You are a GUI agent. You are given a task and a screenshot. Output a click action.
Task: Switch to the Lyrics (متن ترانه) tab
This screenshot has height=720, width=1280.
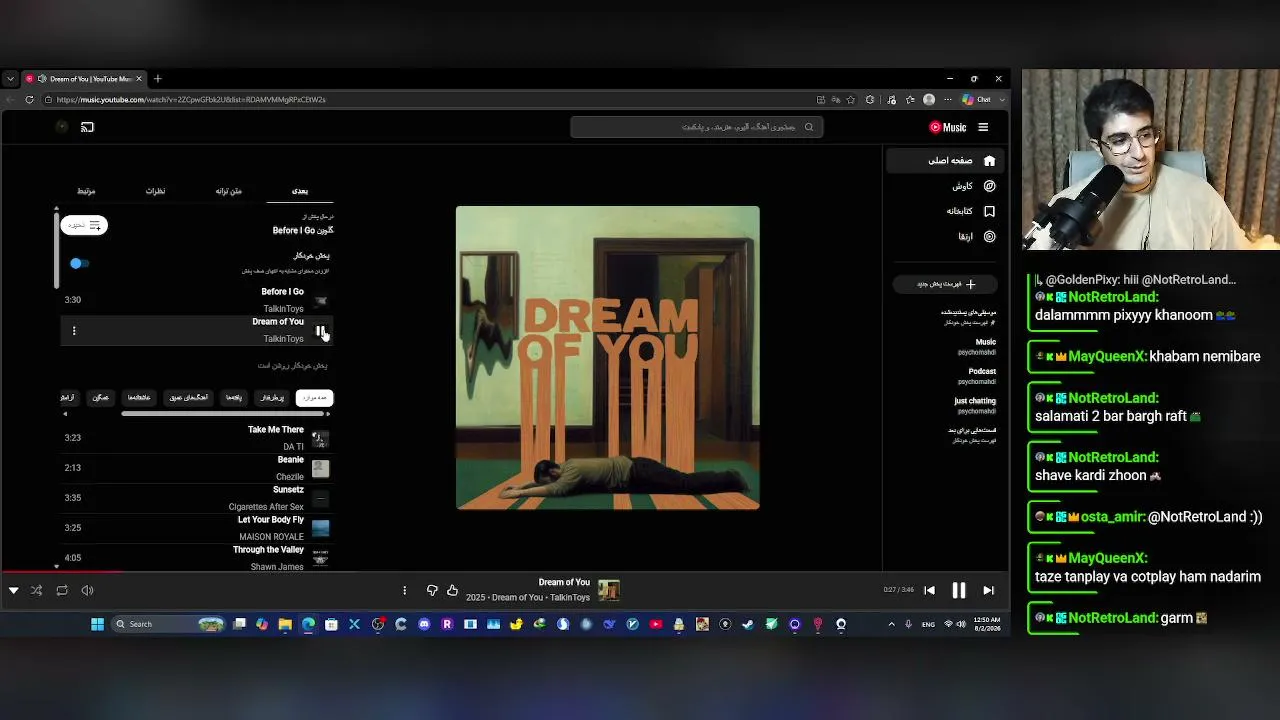click(229, 191)
